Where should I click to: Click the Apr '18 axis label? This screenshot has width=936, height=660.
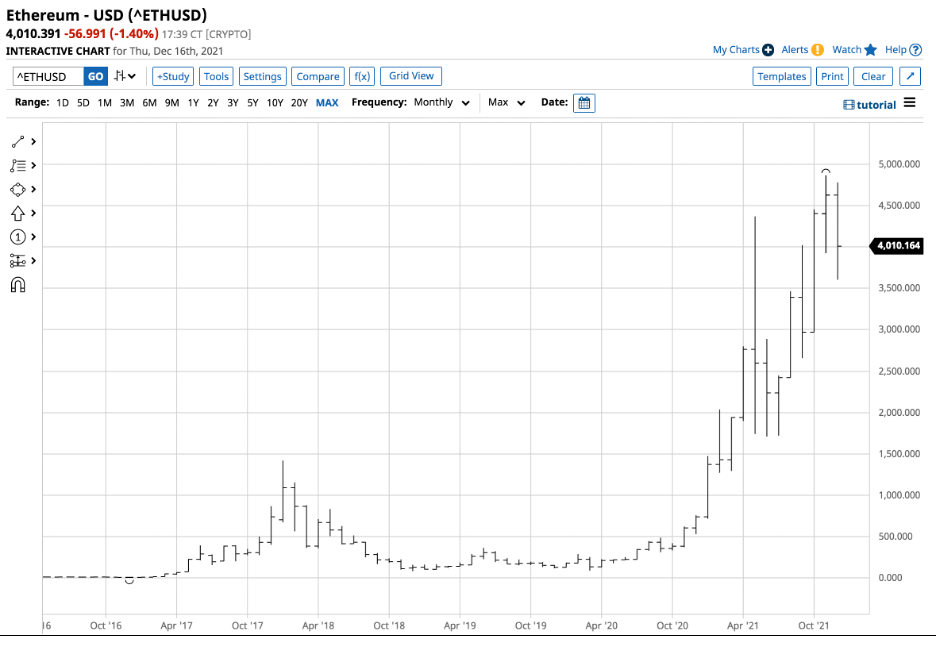(318, 625)
